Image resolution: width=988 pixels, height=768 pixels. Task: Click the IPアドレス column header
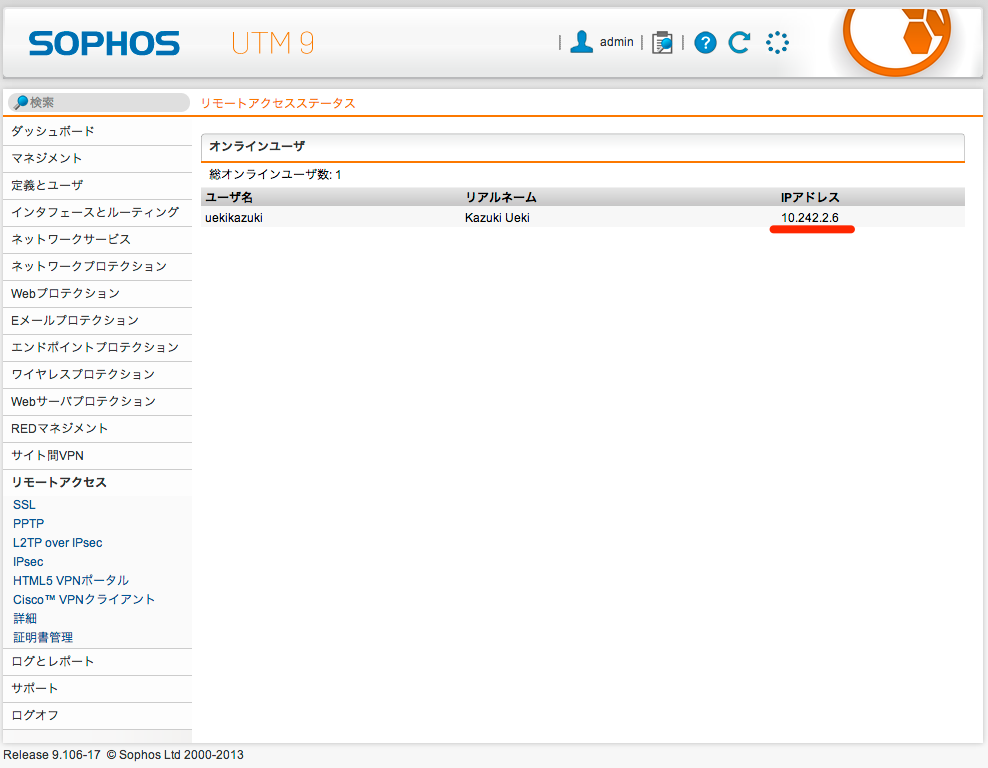[x=810, y=198]
